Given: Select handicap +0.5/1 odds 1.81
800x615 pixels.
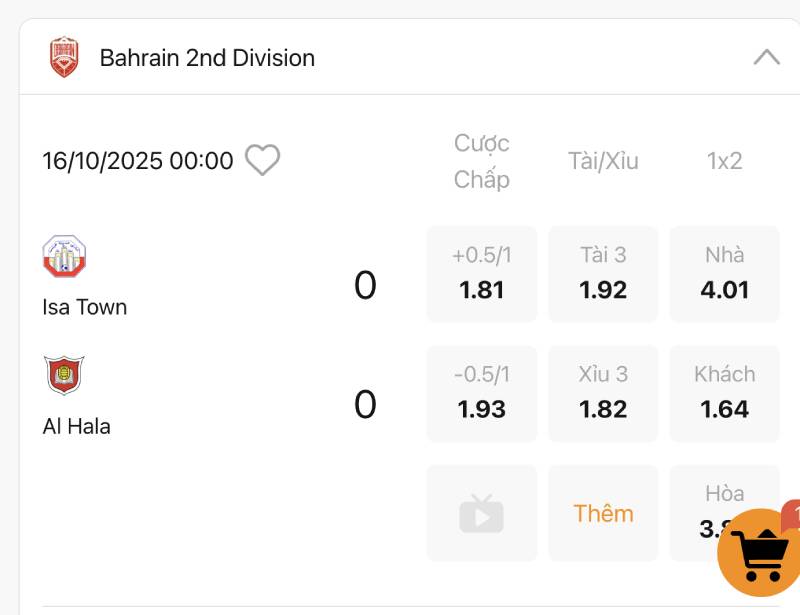Looking at the screenshot, I should (x=481, y=273).
